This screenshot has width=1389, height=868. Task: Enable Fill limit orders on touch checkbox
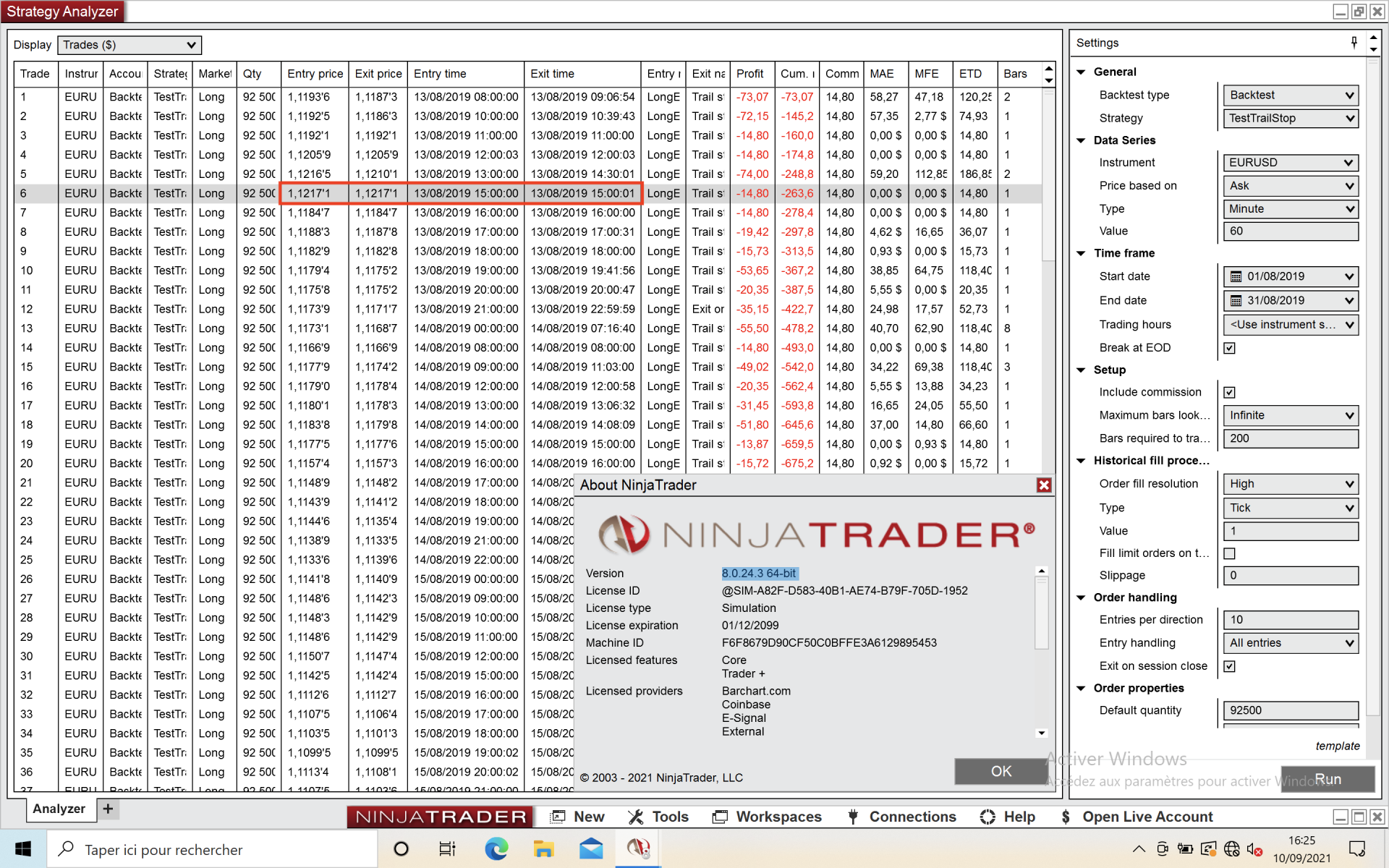(1229, 553)
